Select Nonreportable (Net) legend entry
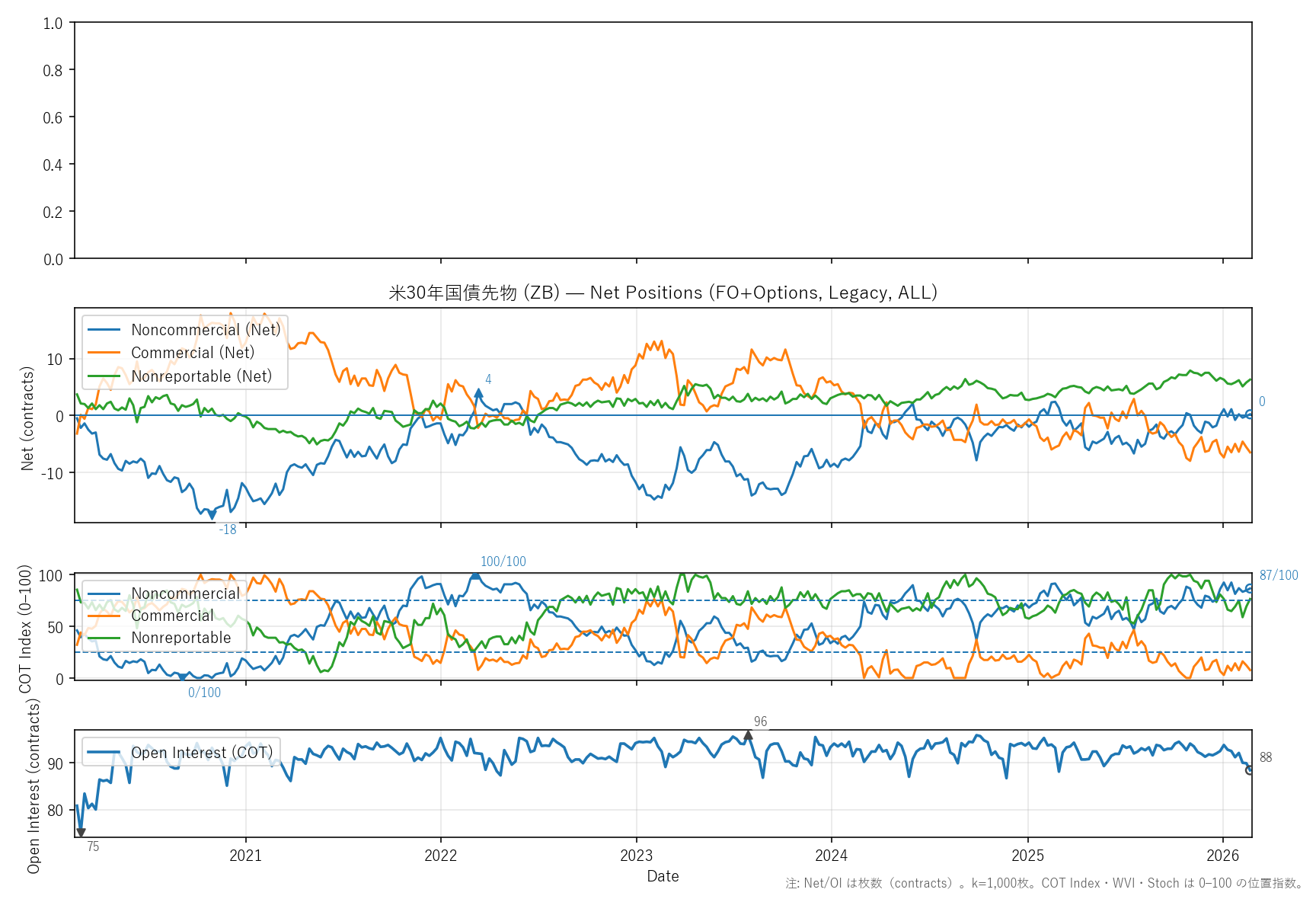The image size is (1316, 899). (x=201, y=376)
